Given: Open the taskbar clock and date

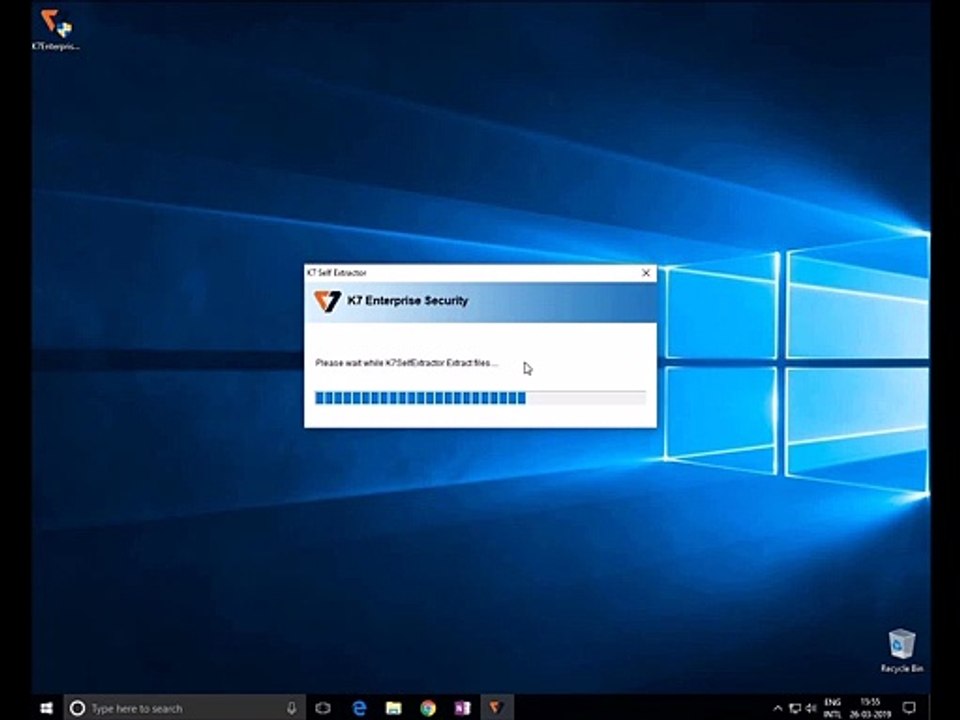Looking at the screenshot, I should pos(869,708).
